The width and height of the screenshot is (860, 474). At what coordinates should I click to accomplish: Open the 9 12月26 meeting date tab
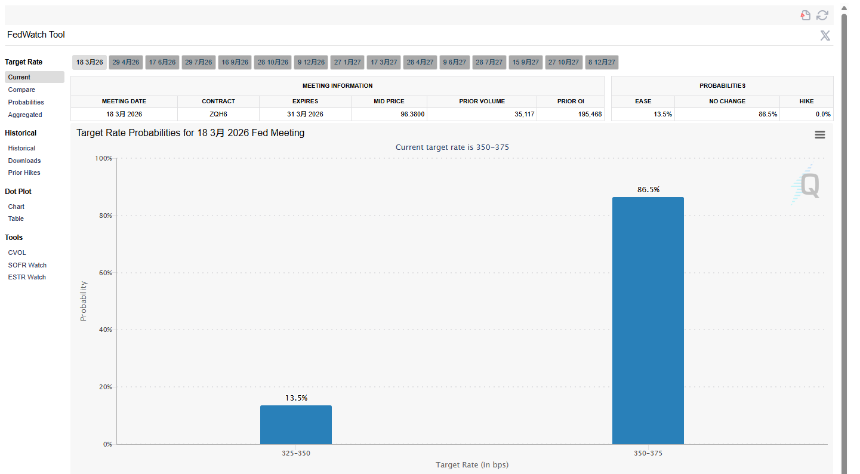point(310,62)
